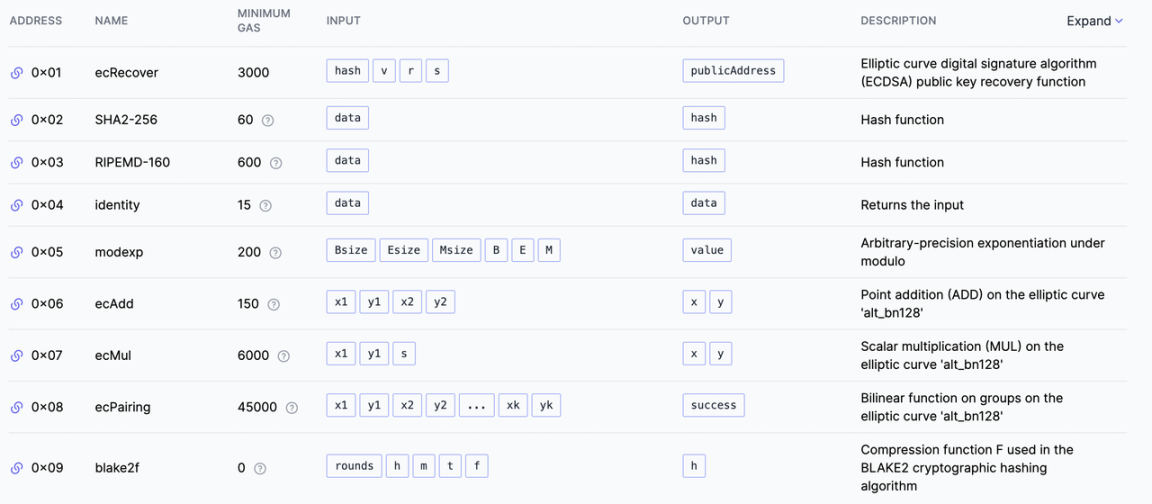The width and height of the screenshot is (1152, 504).
Task: Click the link icon beside 0x01 ecRecover
Action: click(x=17, y=73)
